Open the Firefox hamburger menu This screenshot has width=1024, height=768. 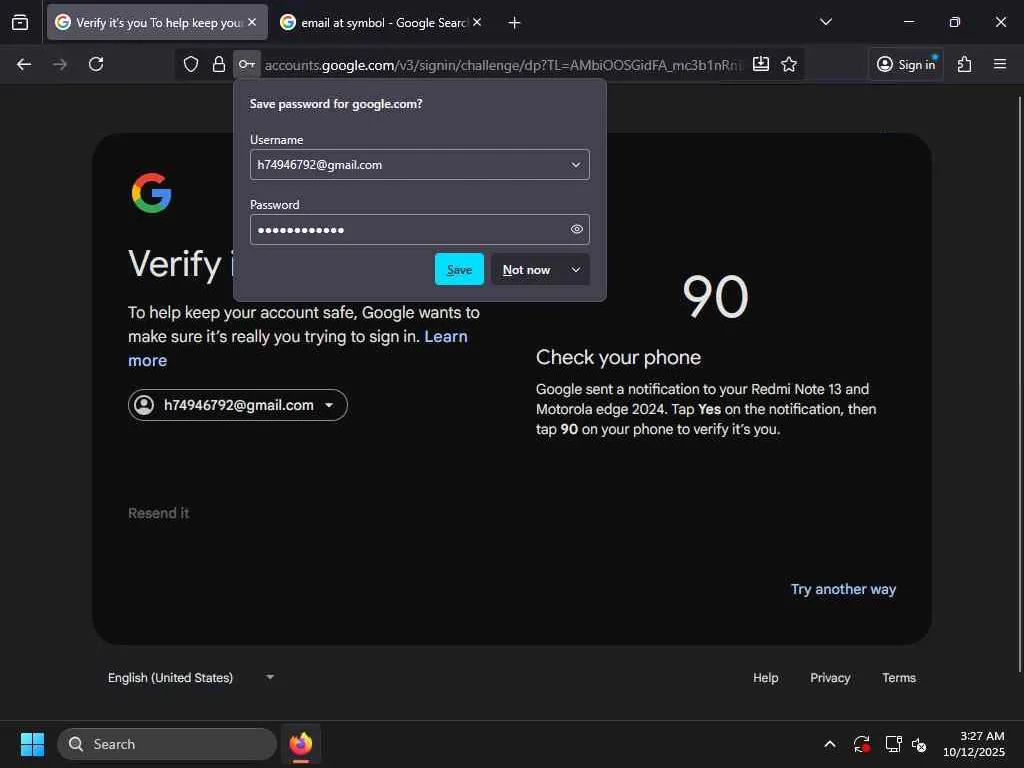[1000, 64]
